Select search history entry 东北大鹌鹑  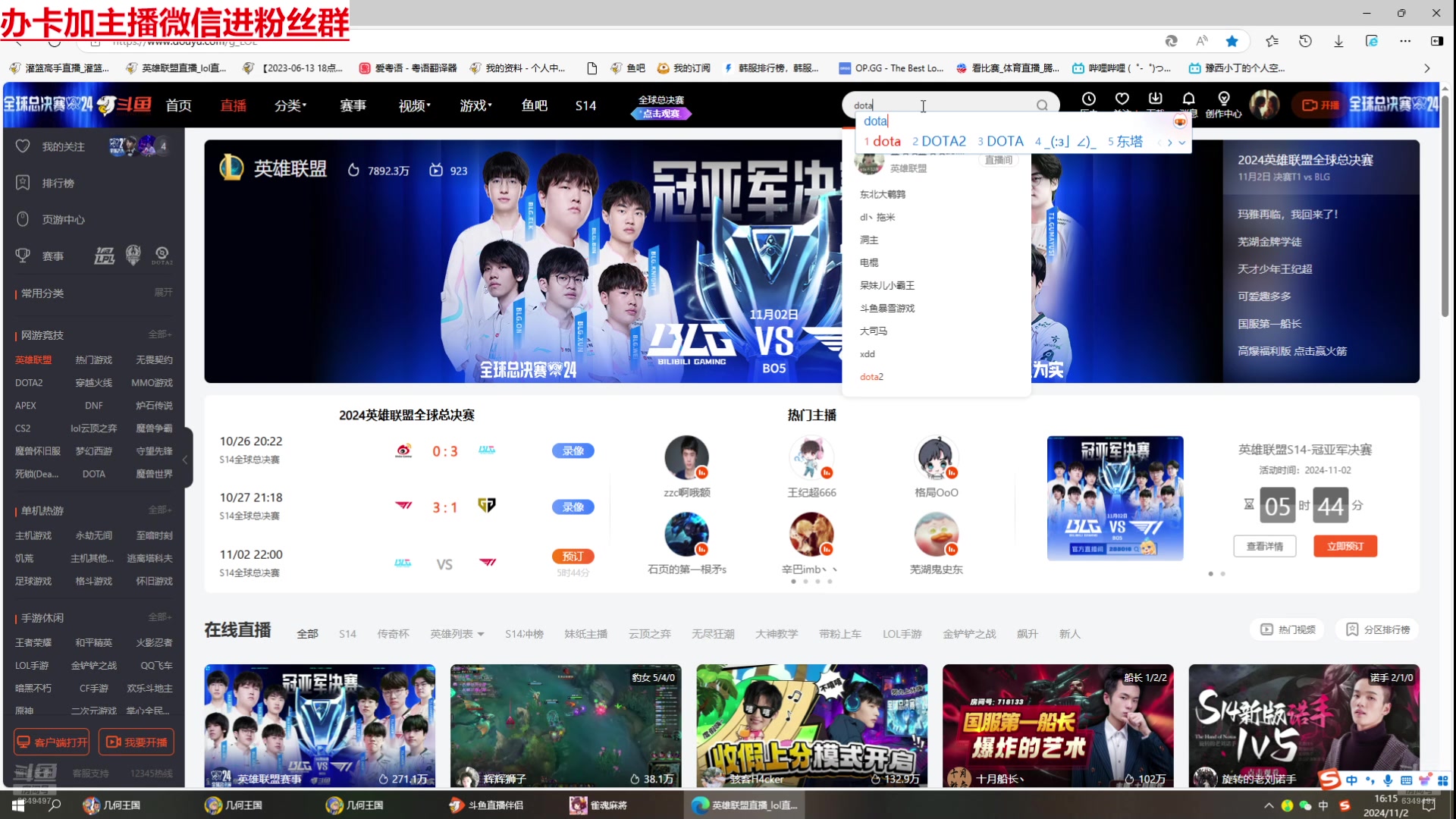tap(882, 194)
